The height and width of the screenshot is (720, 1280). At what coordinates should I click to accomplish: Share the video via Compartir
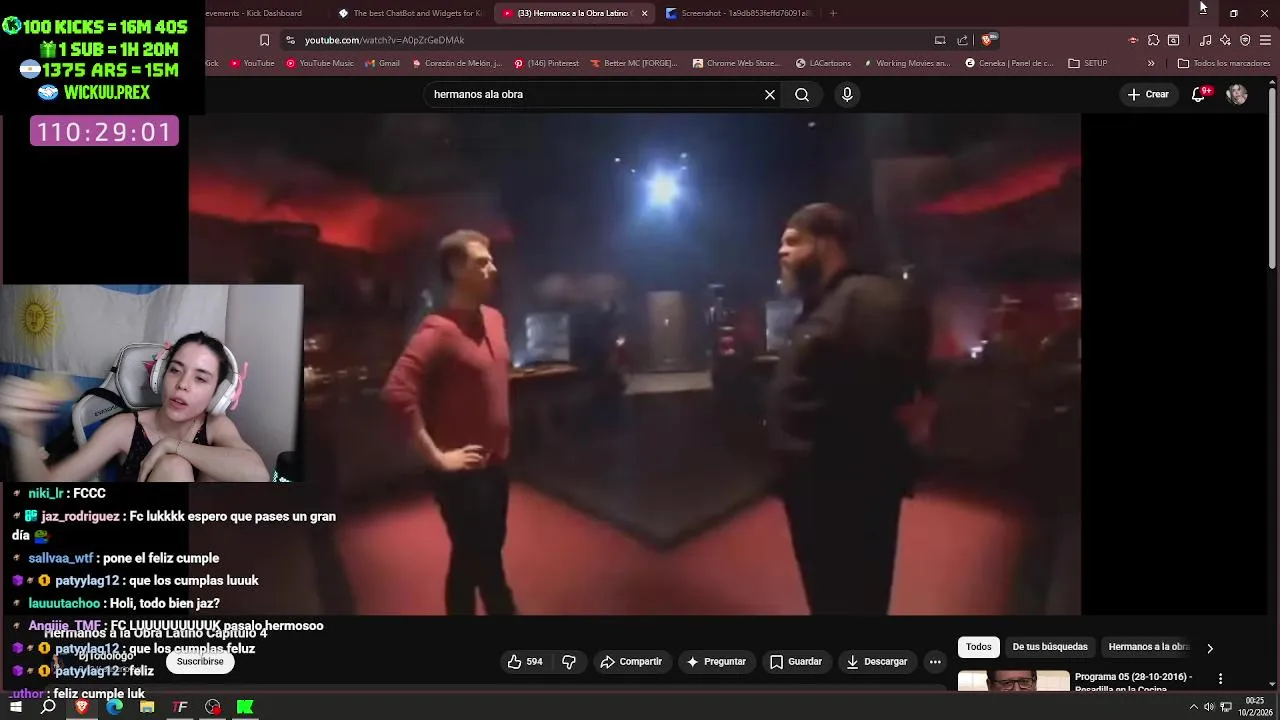[631, 661]
